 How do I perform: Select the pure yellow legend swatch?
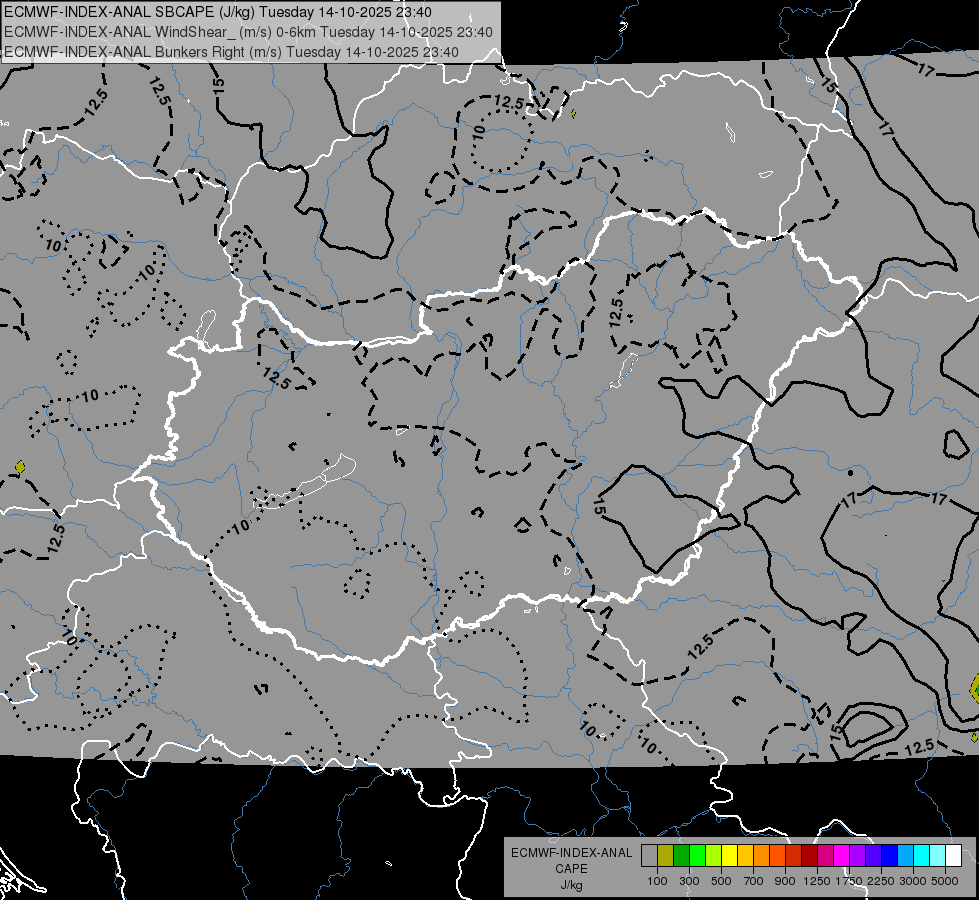click(729, 855)
